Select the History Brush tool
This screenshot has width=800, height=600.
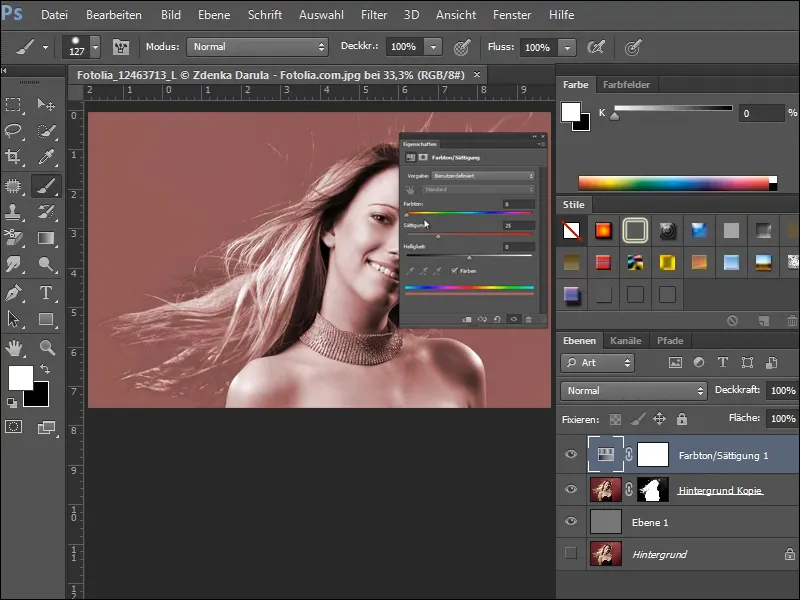[x=46, y=212]
